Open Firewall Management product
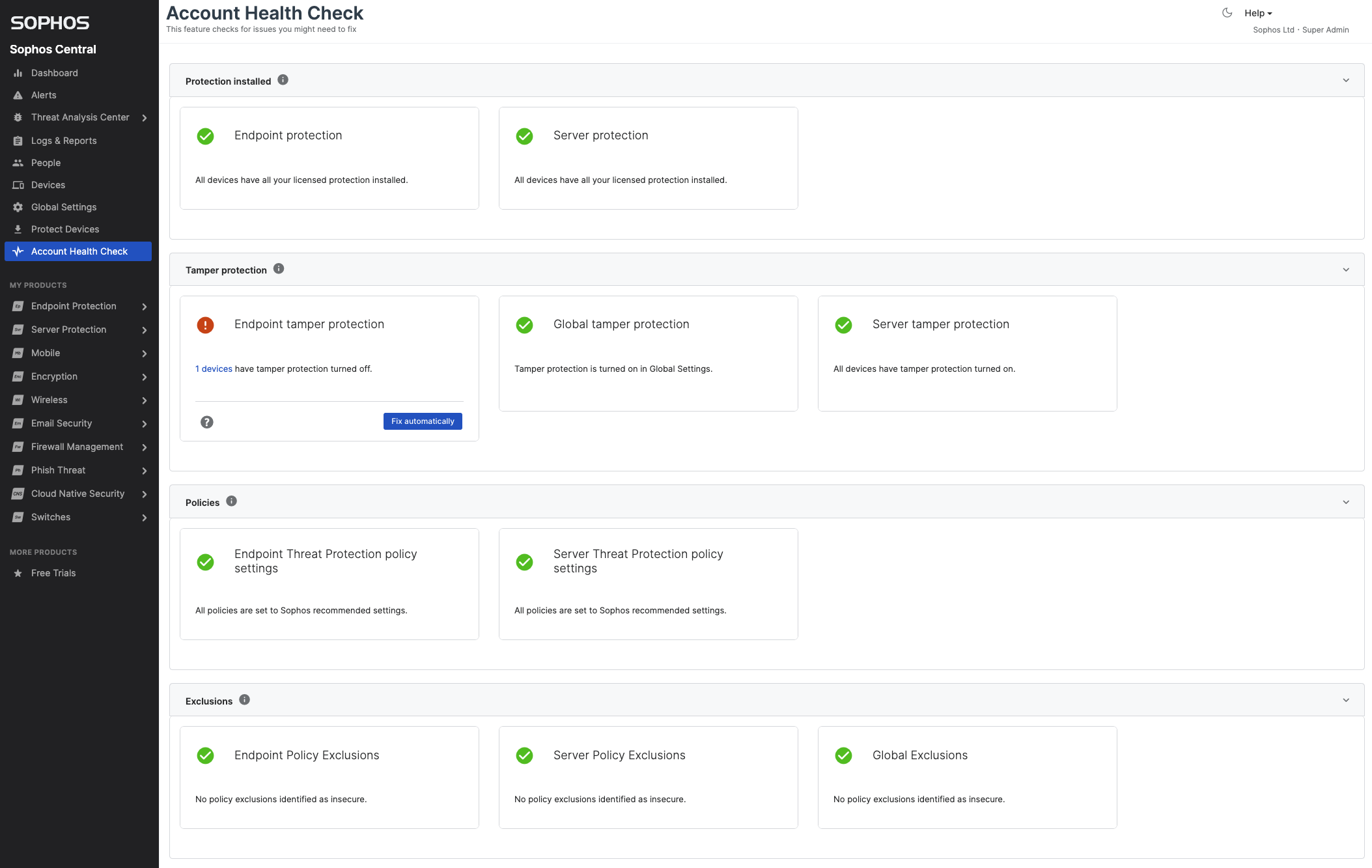1372x868 pixels. tap(77, 447)
